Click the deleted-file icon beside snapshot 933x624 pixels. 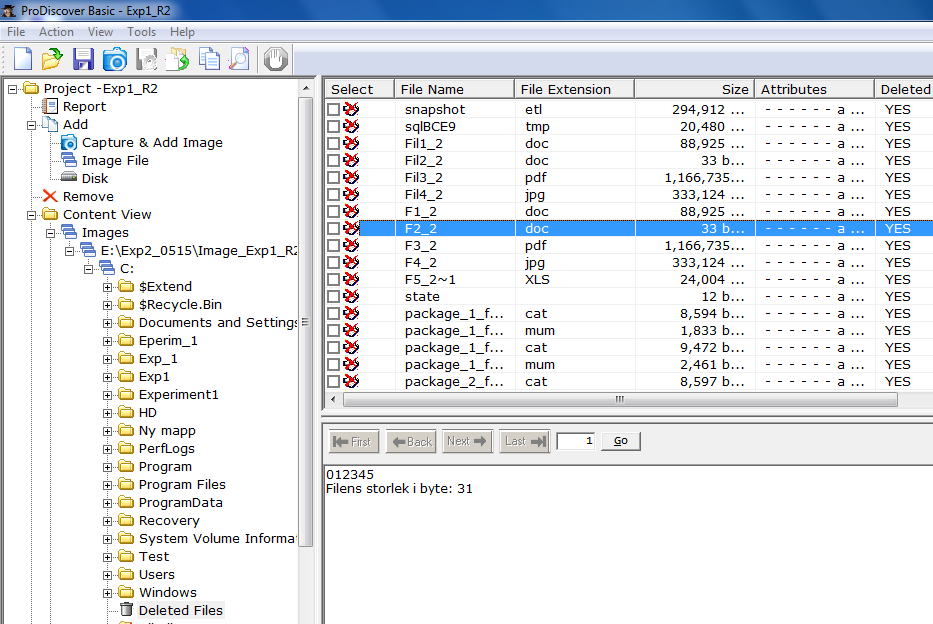point(352,109)
